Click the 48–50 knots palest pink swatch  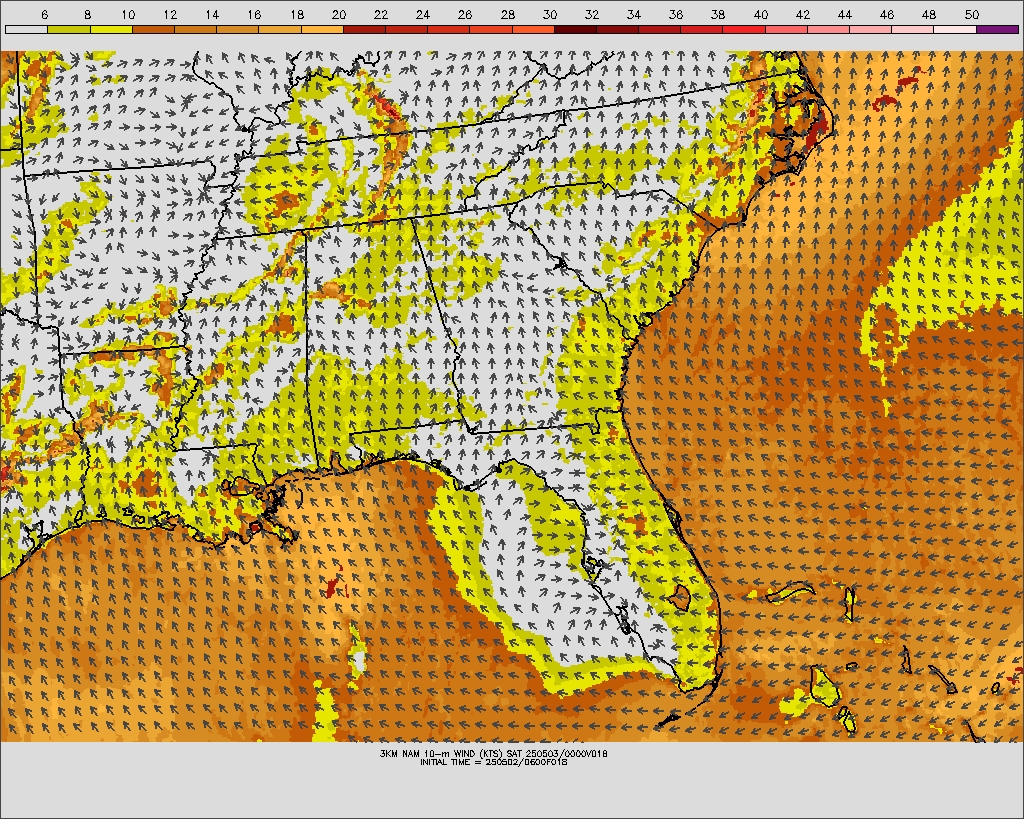(x=955, y=29)
